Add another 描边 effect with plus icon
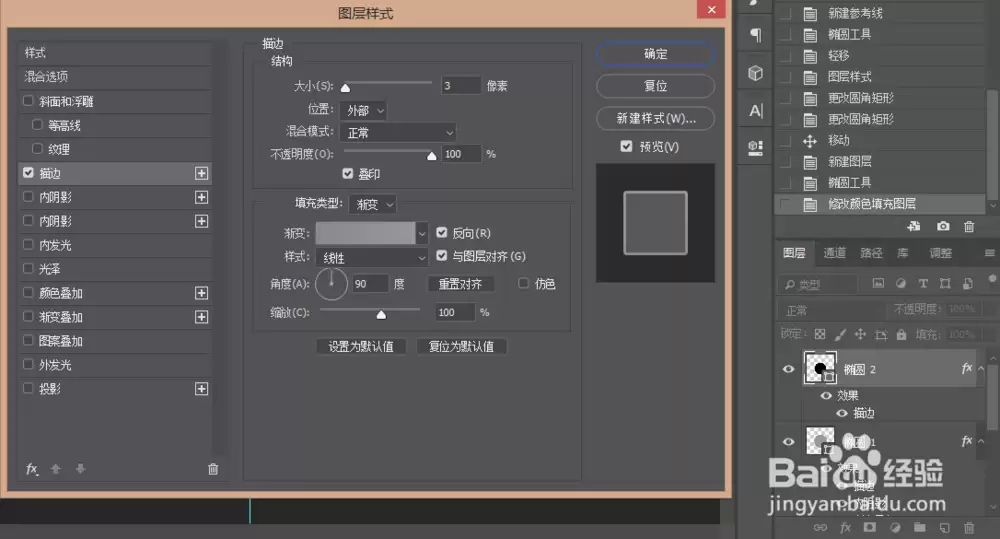This screenshot has width=1000, height=539. 202,174
